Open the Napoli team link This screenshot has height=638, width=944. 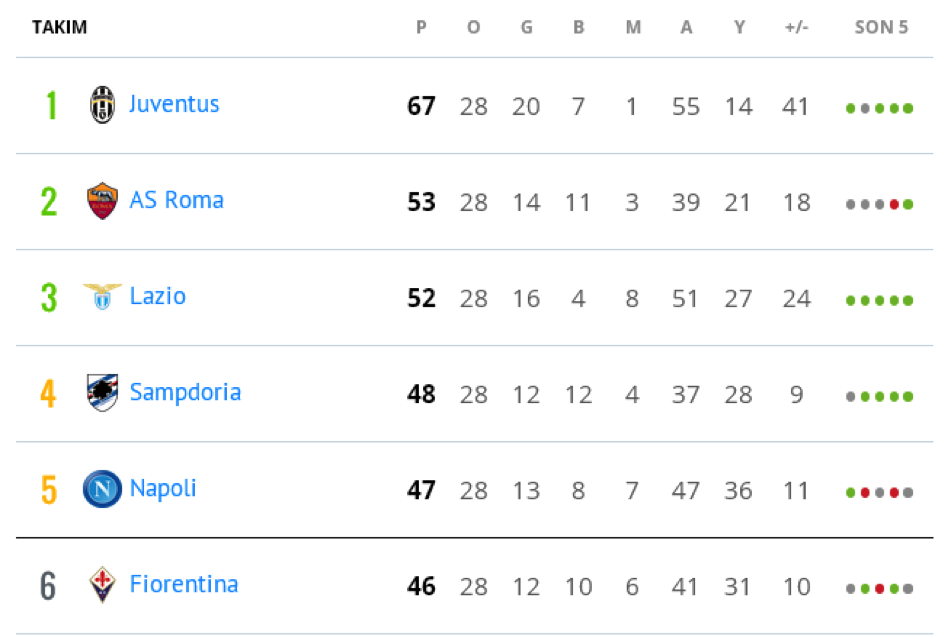click(163, 489)
